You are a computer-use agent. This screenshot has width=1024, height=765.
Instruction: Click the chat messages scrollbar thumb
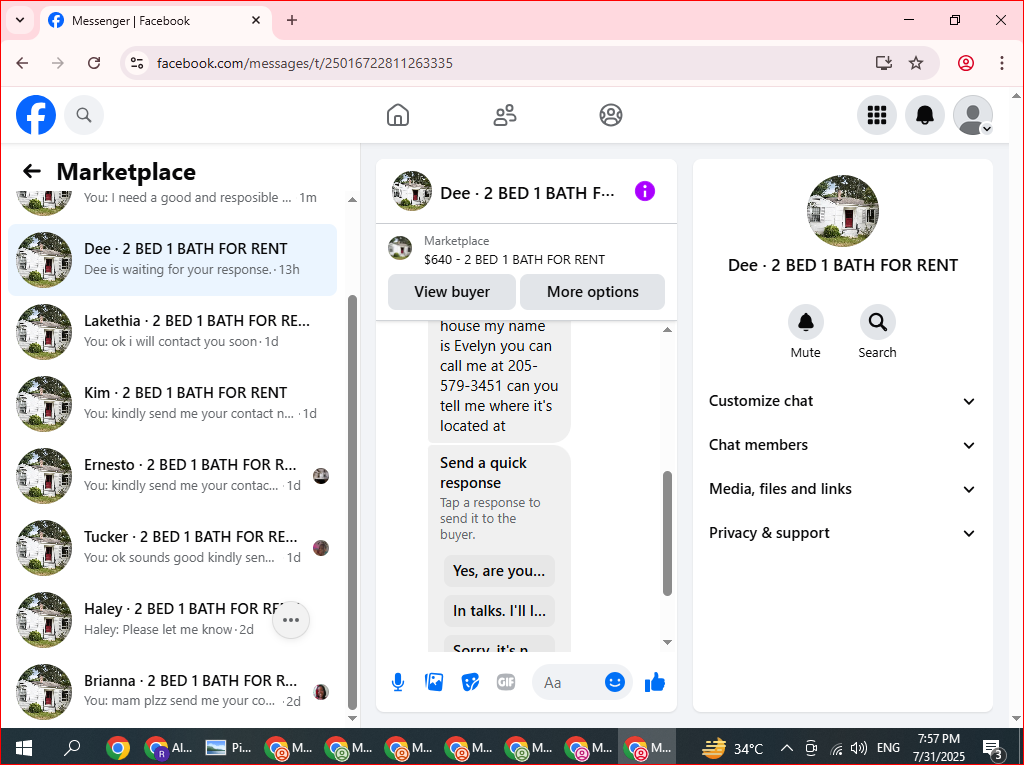coord(667,533)
